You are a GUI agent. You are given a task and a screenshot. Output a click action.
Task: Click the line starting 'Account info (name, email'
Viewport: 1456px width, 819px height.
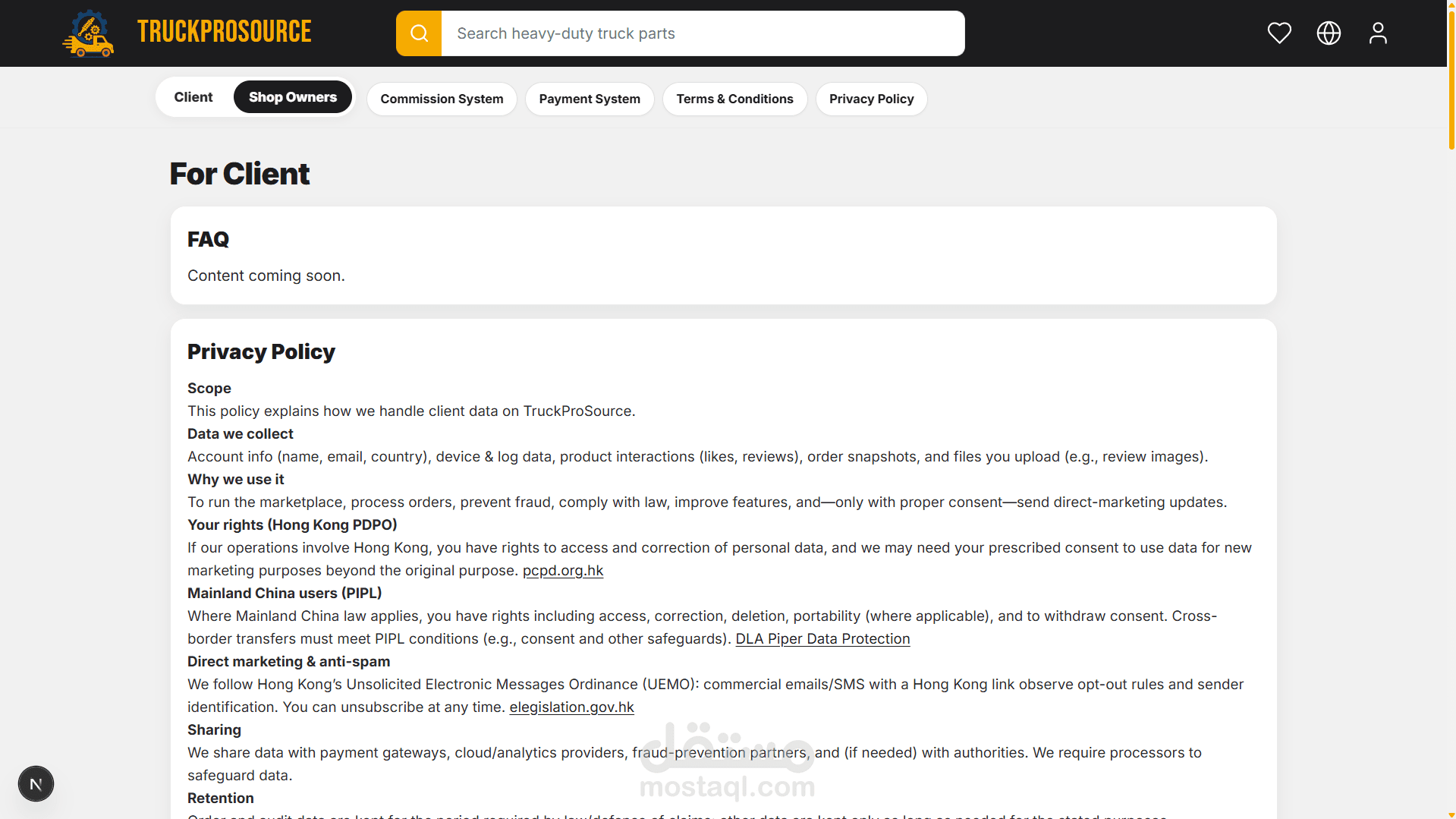[x=698, y=457]
